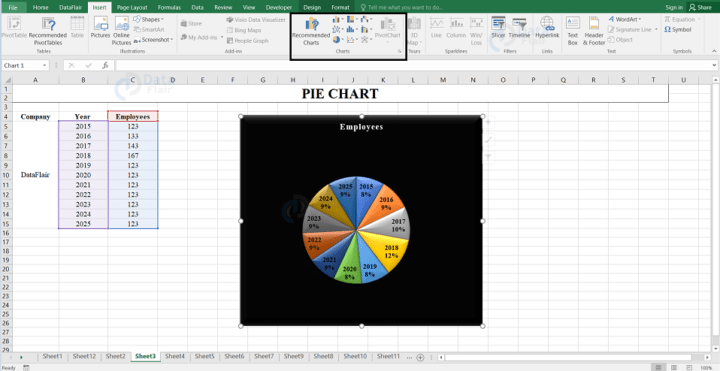
Task: Click the Insert Function fx icon
Action: 105,66
